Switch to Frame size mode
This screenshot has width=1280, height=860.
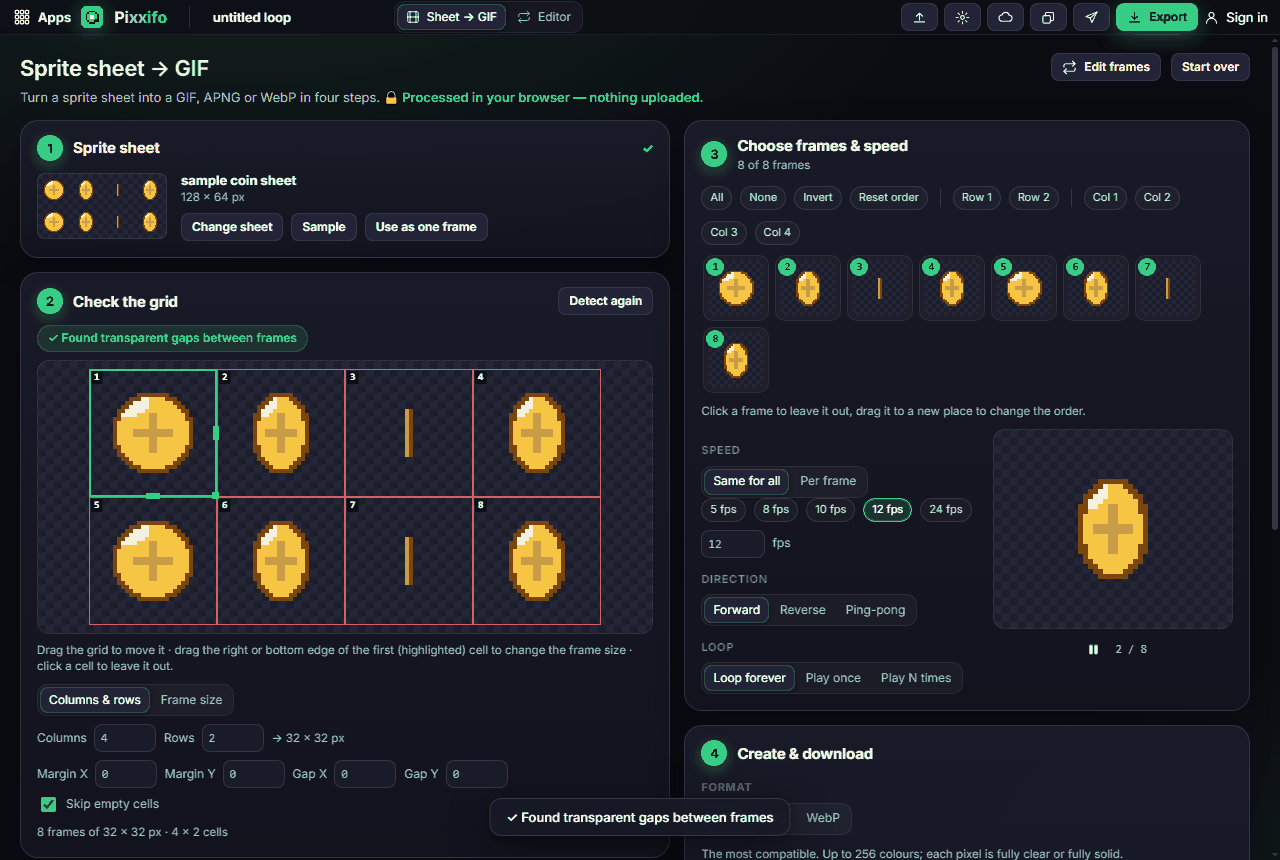tap(192, 700)
